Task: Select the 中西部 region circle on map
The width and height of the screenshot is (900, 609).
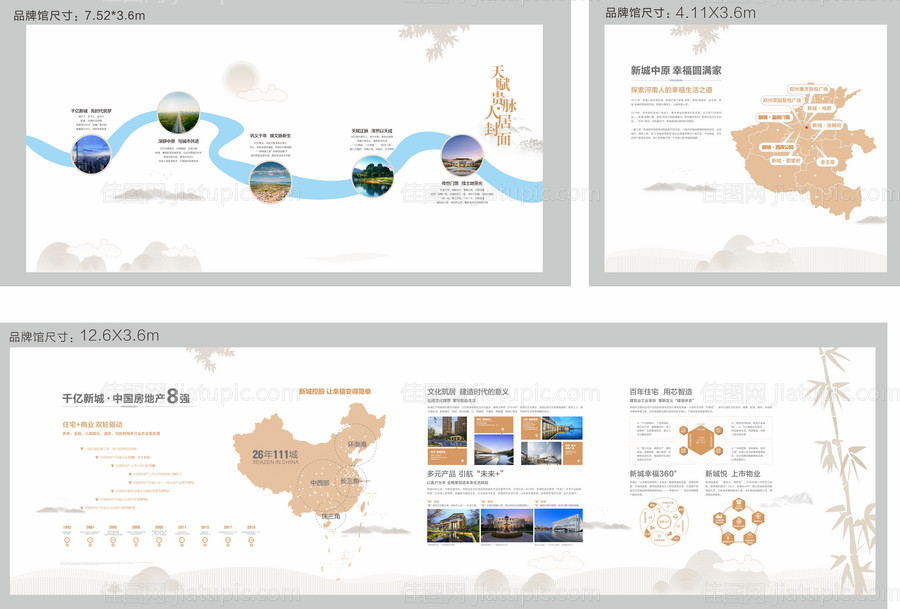Action: 319,482
